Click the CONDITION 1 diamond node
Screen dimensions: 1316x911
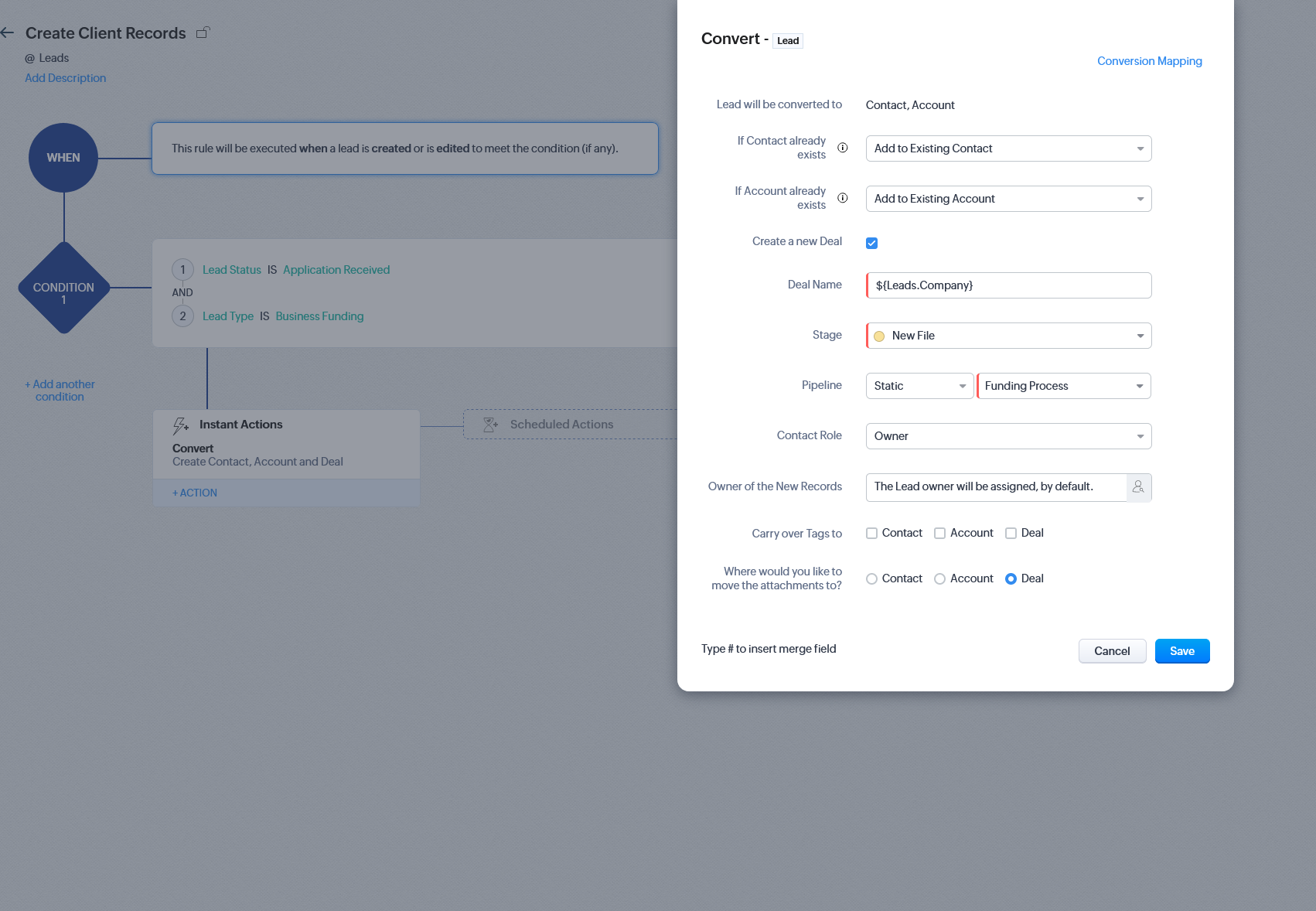tap(63, 288)
